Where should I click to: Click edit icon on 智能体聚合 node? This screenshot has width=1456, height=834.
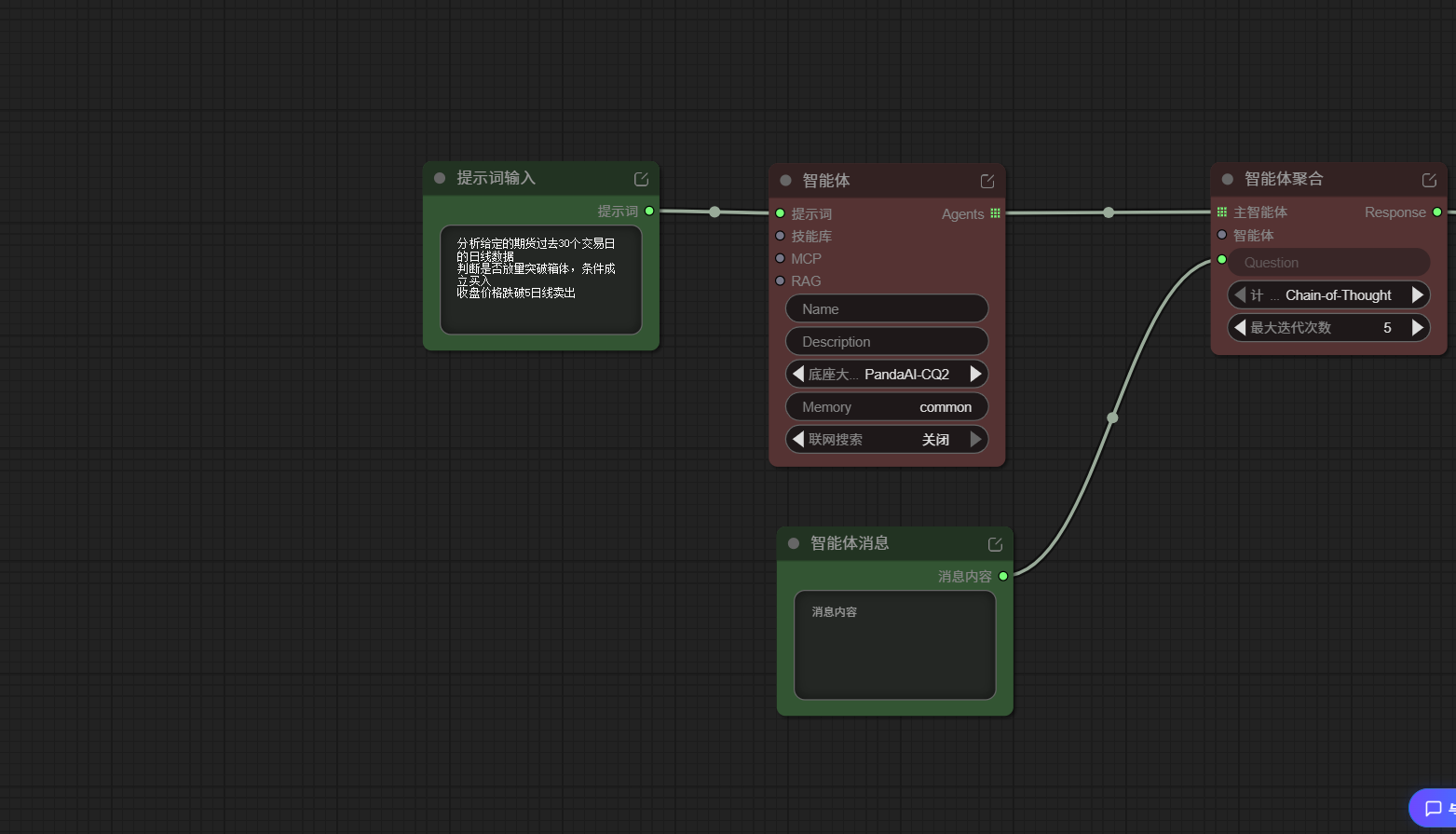tap(1429, 180)
